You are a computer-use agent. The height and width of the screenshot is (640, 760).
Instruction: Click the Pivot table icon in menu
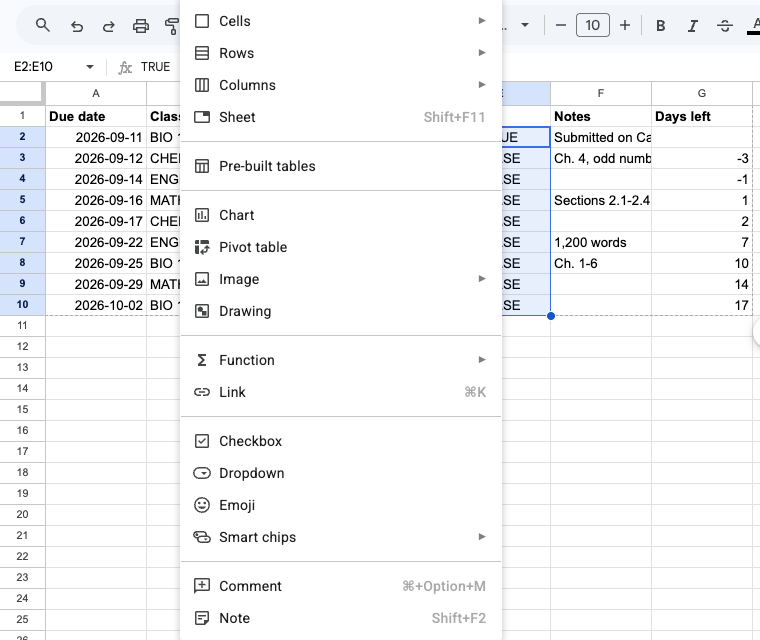point(202,247)
